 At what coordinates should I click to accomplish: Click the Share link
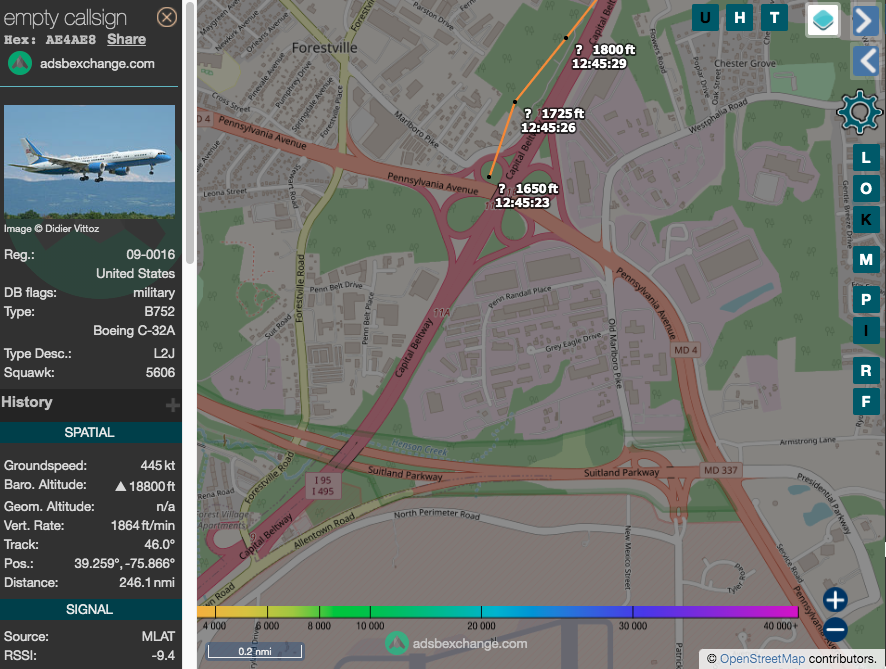click(x=127, y=40)
